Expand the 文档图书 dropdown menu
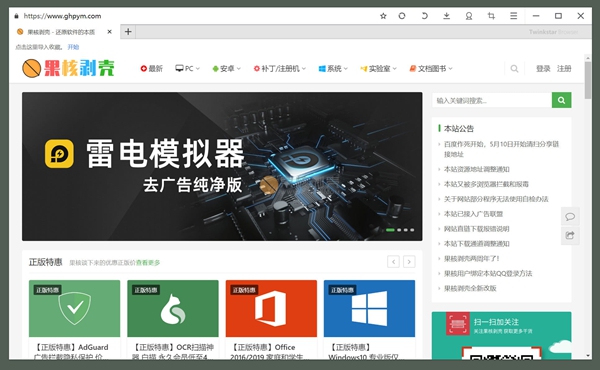Viewport: 600px width, 370px height. click(x=431, y=68)
